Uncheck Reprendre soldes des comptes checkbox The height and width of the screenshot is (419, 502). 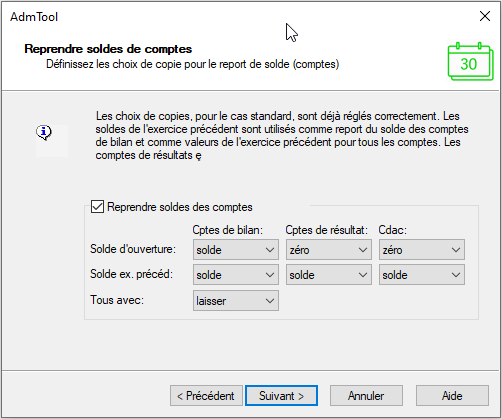point(97,207)
